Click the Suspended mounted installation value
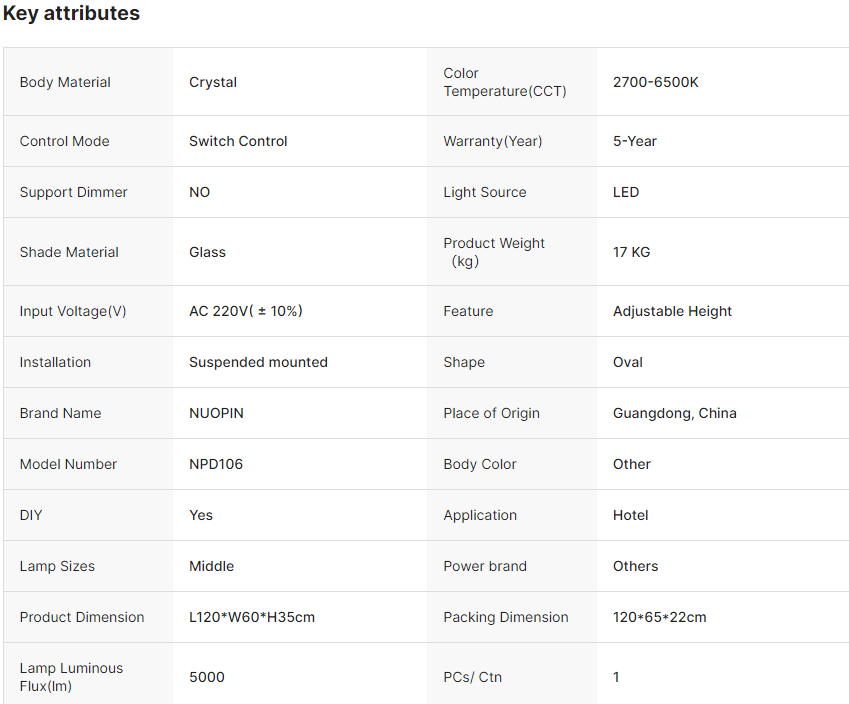 pos(258,362)
